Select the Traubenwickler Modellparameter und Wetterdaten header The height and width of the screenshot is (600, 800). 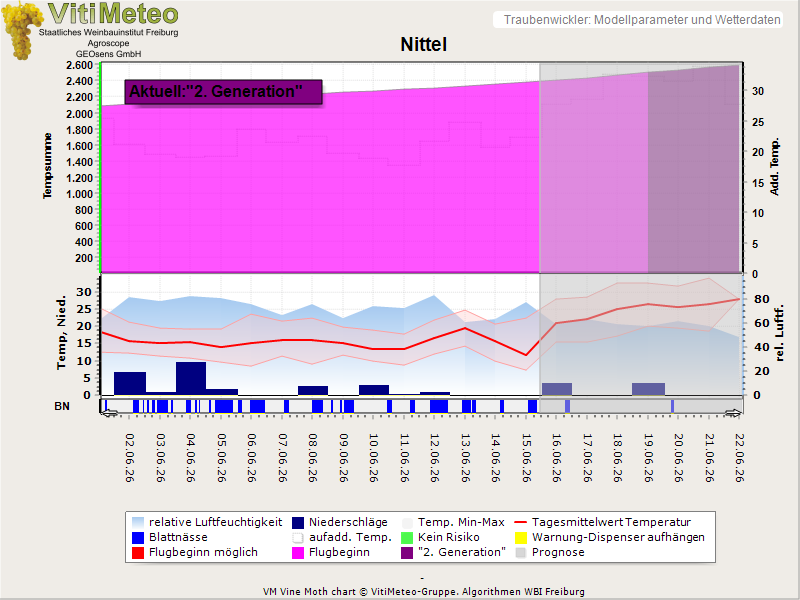point(642,20)
